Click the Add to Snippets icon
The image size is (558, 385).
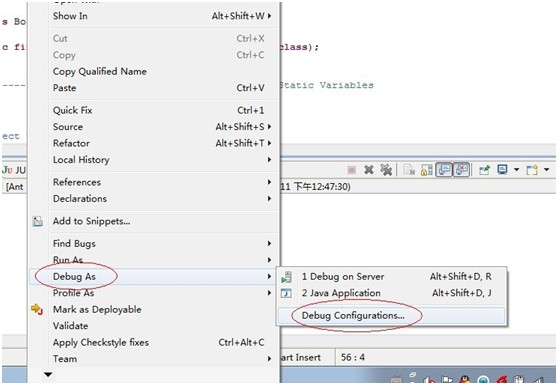coord(38,221)
